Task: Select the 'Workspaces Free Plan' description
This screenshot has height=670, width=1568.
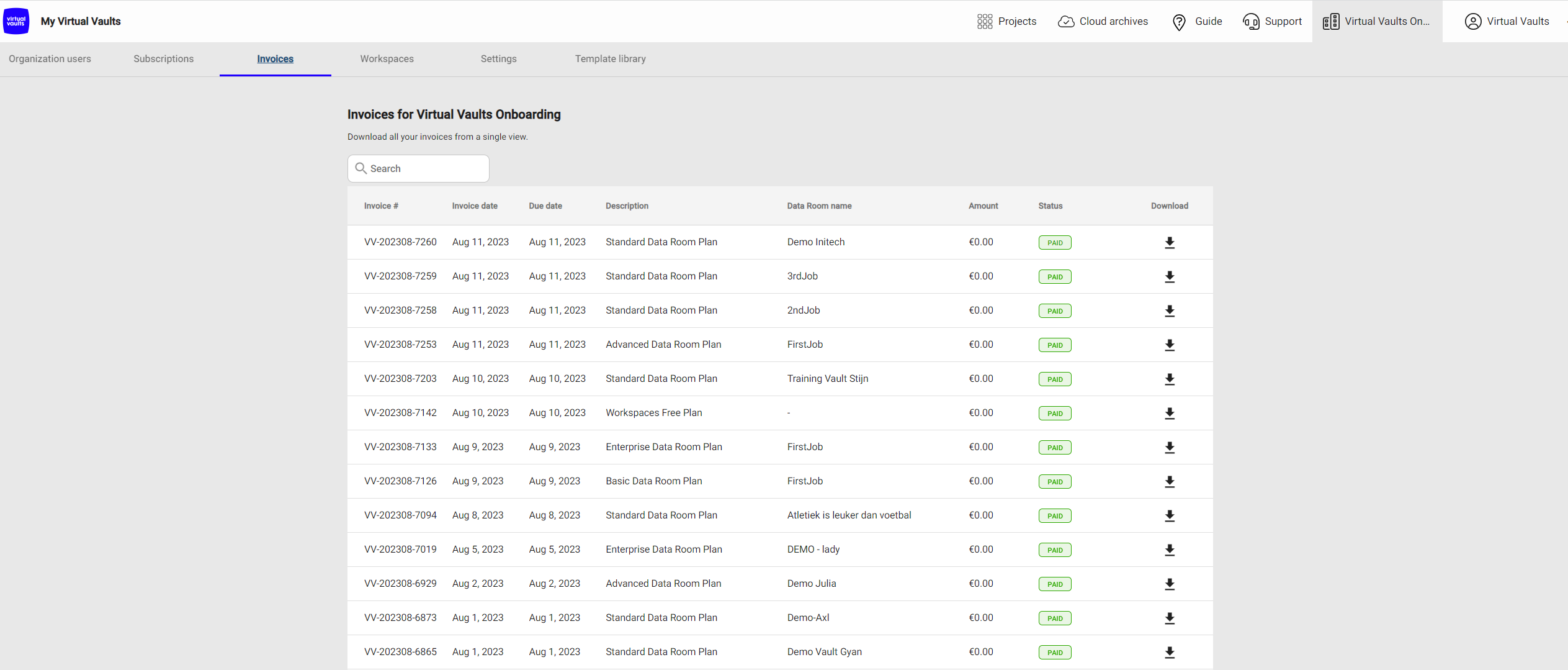Action: click(x=654, y=413)
